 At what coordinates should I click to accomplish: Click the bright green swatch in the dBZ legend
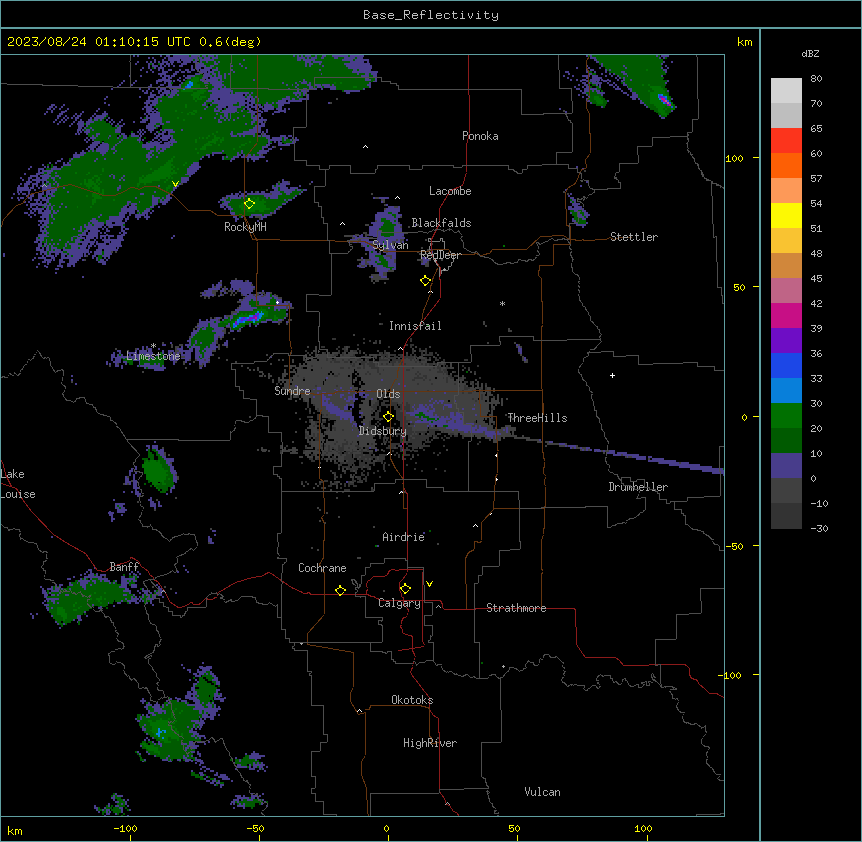pos(786,416)
